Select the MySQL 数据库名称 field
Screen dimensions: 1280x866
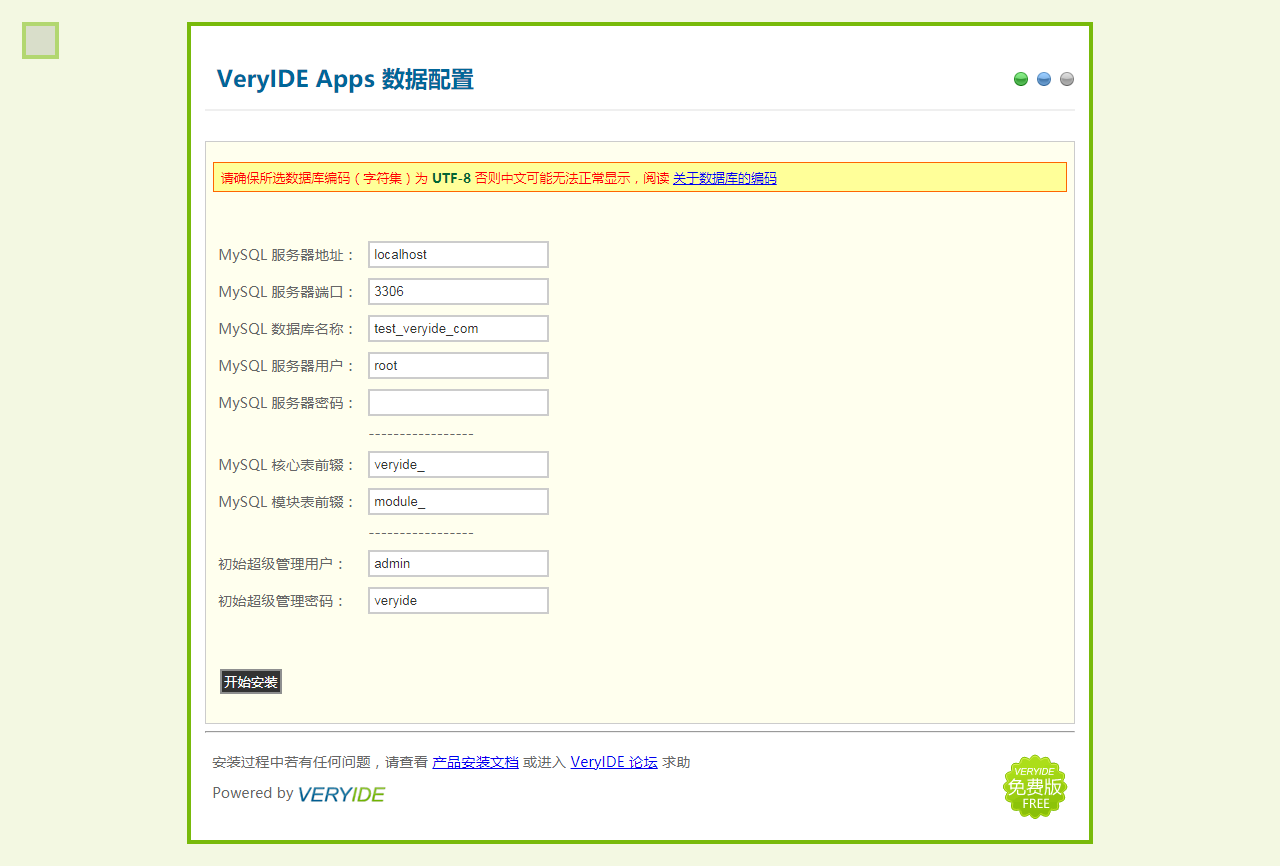458,328
